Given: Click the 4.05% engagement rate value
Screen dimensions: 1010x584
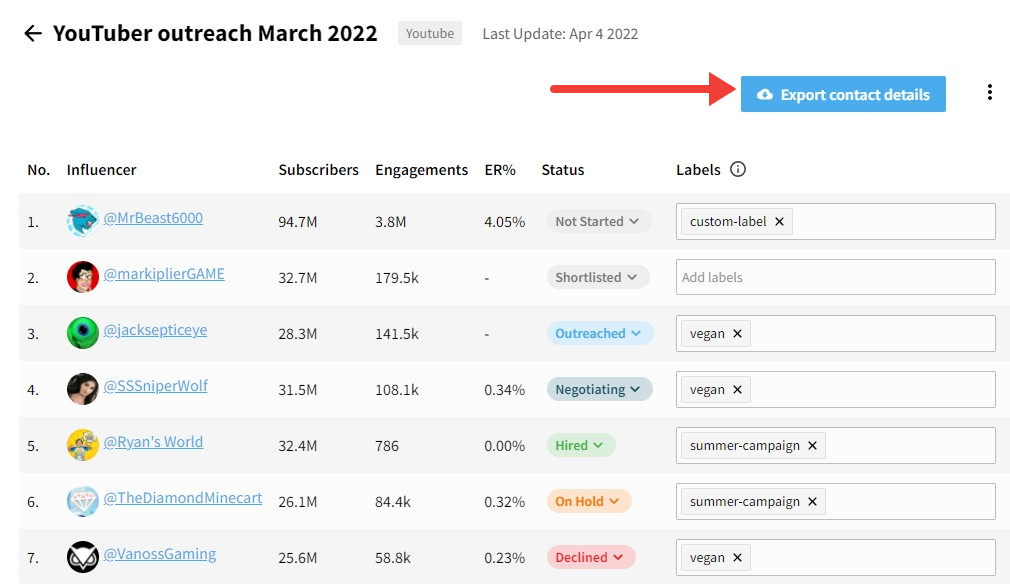Looking at the screenshot, I should [x=504, y=222].
